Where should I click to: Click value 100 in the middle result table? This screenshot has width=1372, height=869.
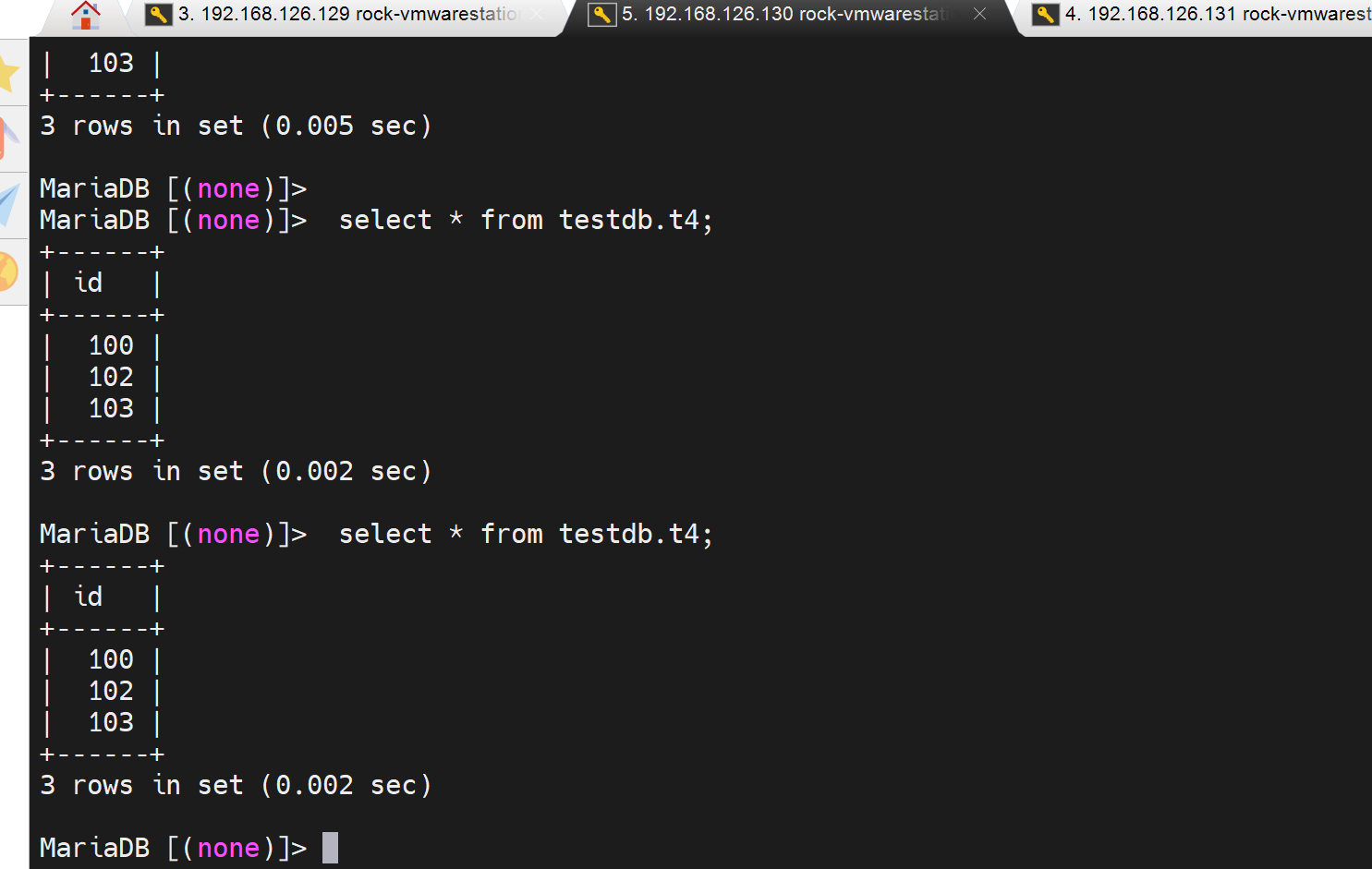coord(111,345)
